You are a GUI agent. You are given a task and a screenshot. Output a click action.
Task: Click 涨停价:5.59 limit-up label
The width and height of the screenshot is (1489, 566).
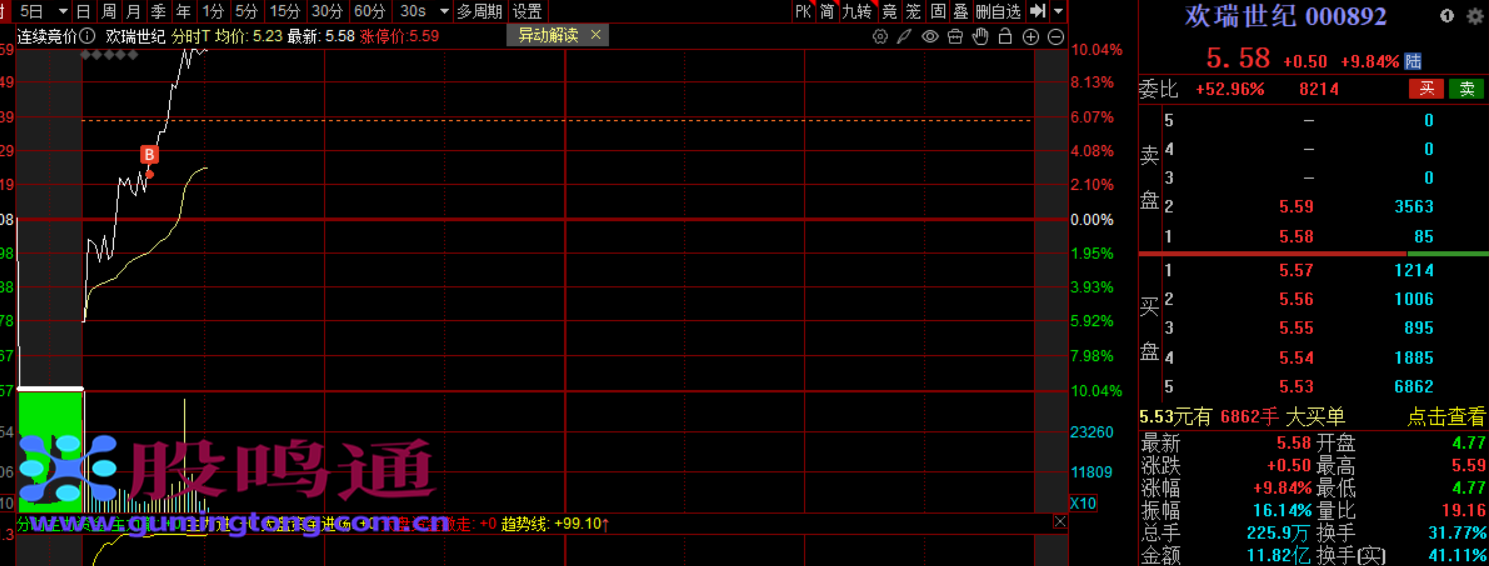click(x=399, y=36)
